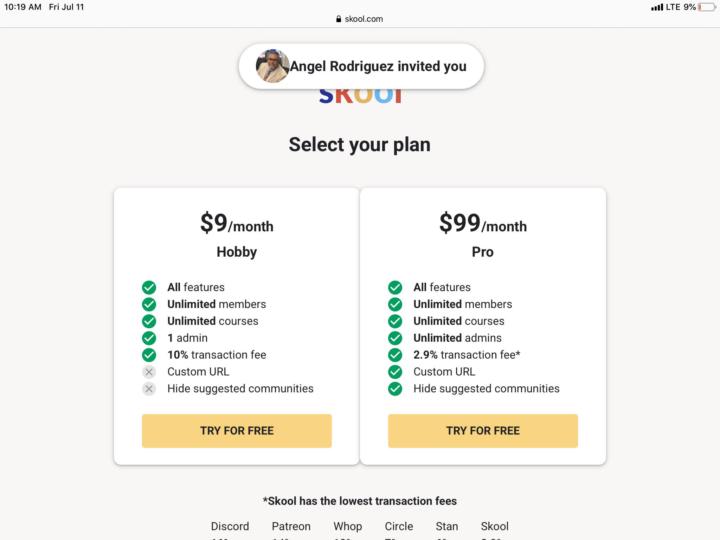Click green check beside Hobby 1 admin

149,338
